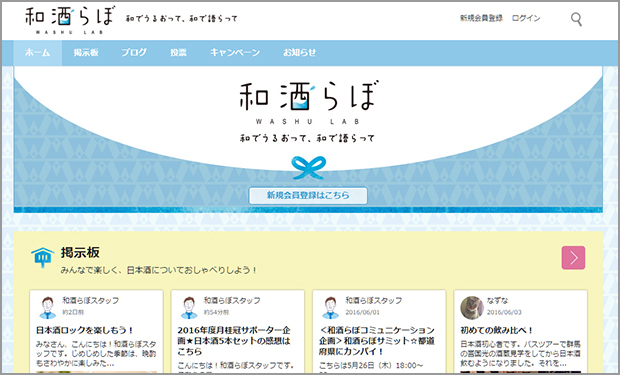The height and width of the screenshot is (375, 620).
Task: Open the お知らせ tab
Action: click(x=299, y=53)
